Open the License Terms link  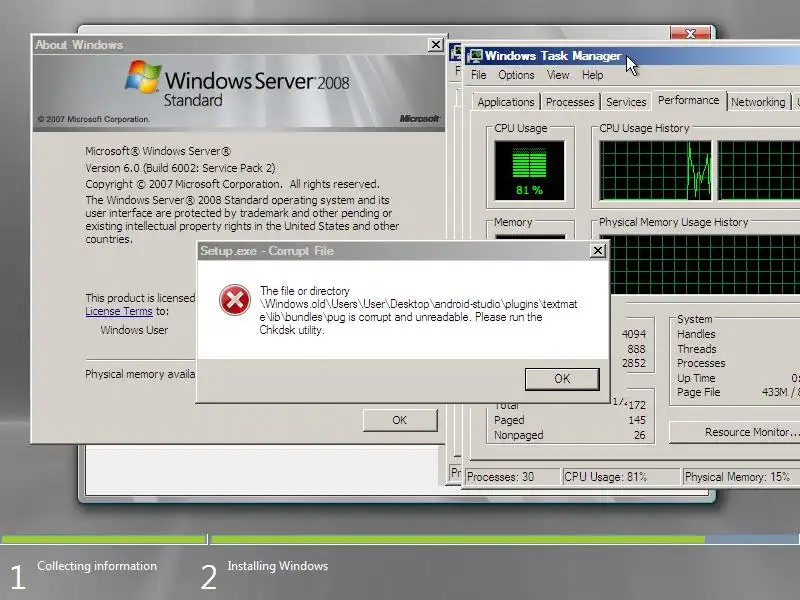tap(119, 311)
